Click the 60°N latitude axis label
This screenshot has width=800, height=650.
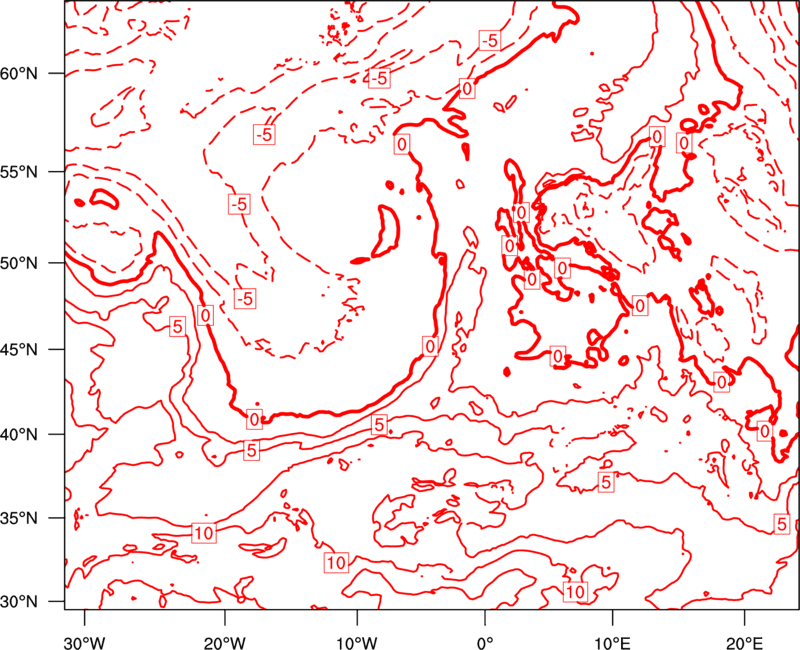[19, 73]
